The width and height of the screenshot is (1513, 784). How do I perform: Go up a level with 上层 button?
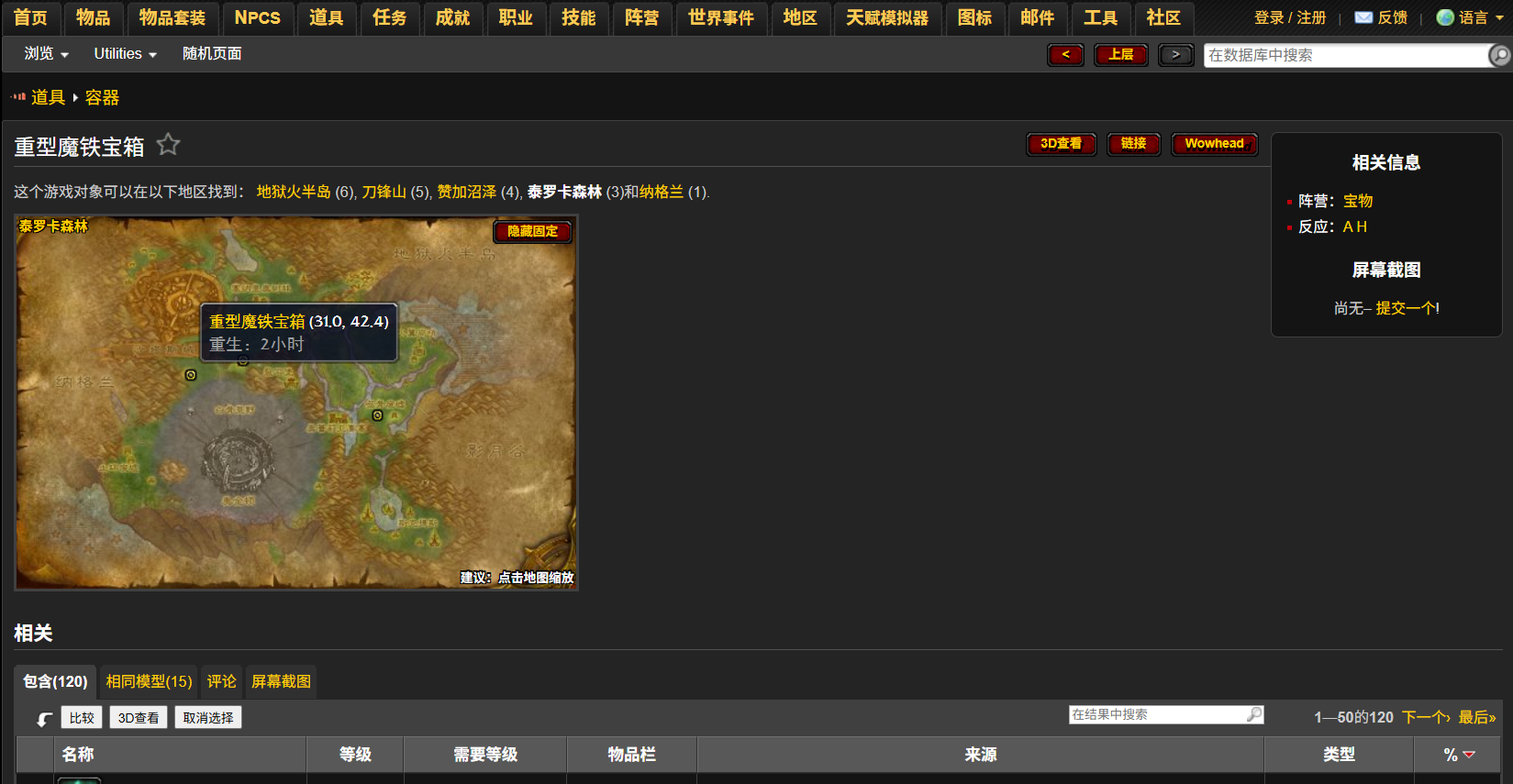point(1121,55)
